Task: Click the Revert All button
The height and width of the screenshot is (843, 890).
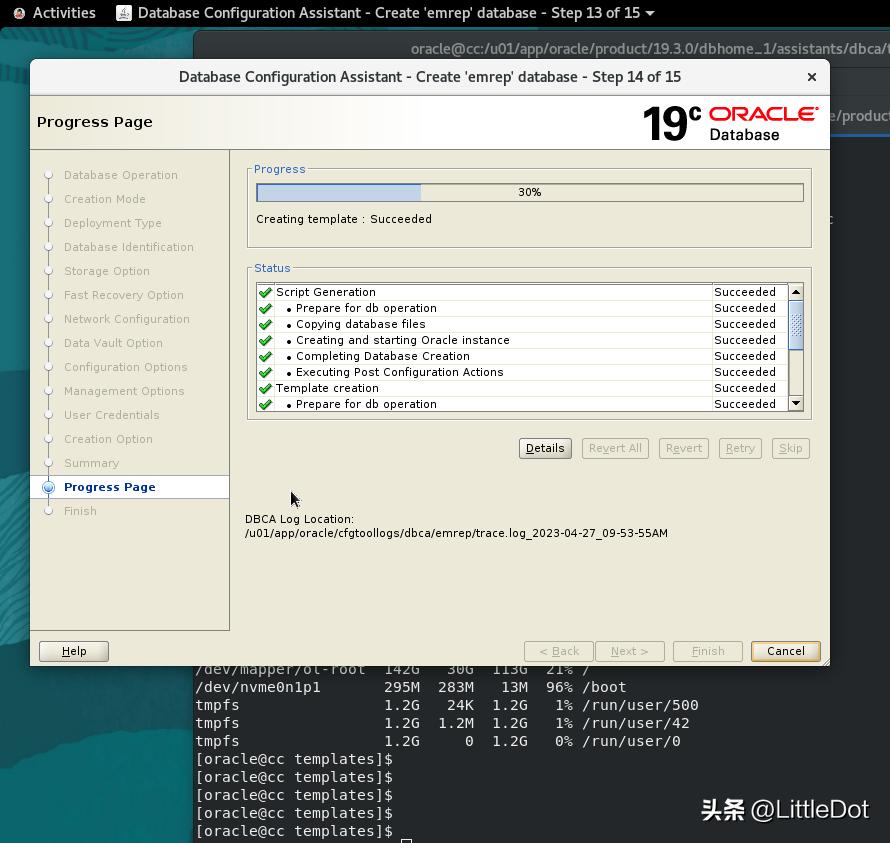Action: (x=615, y=448)
